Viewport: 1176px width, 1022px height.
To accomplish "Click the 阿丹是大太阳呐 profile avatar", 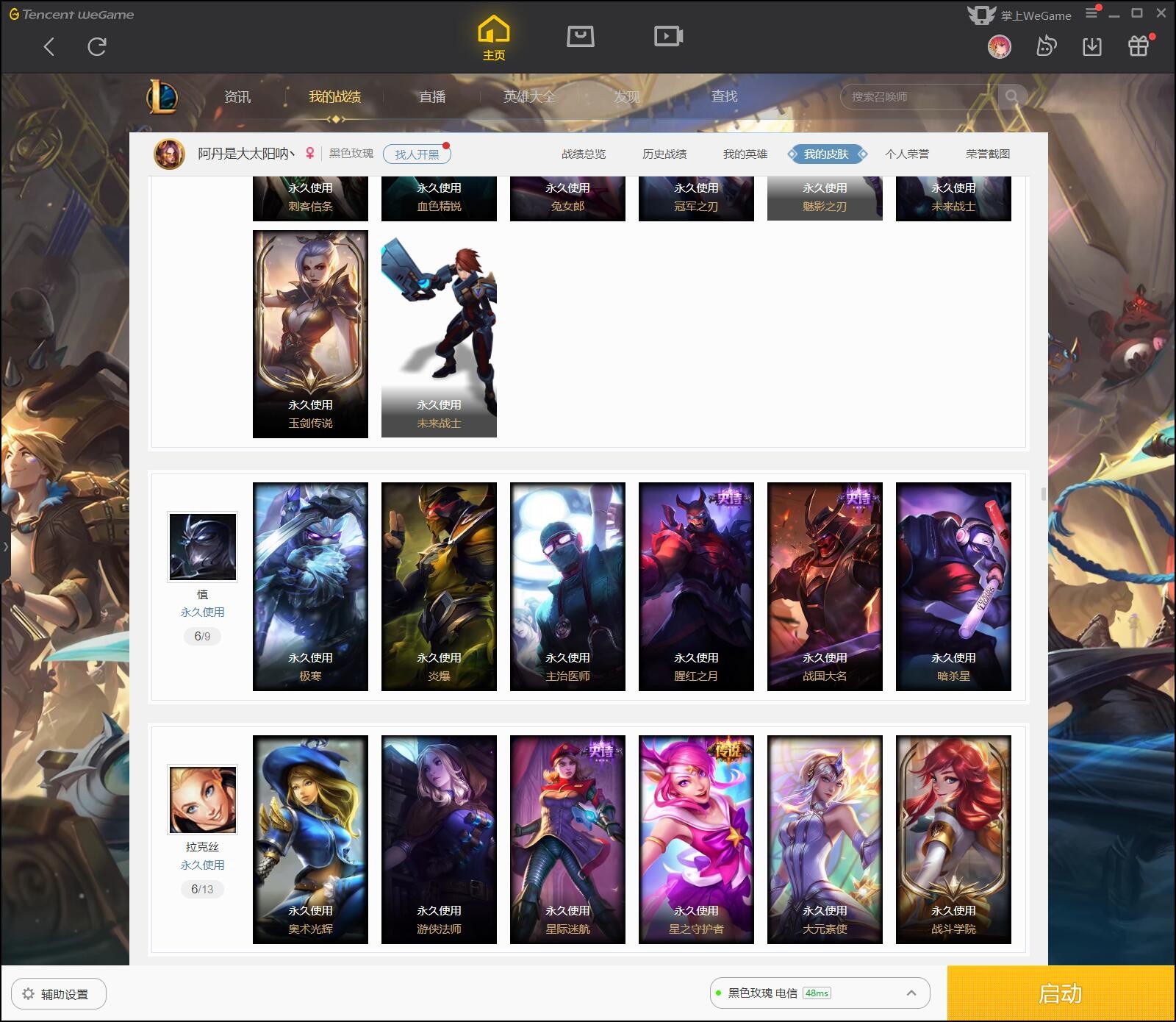I will 169,154.
